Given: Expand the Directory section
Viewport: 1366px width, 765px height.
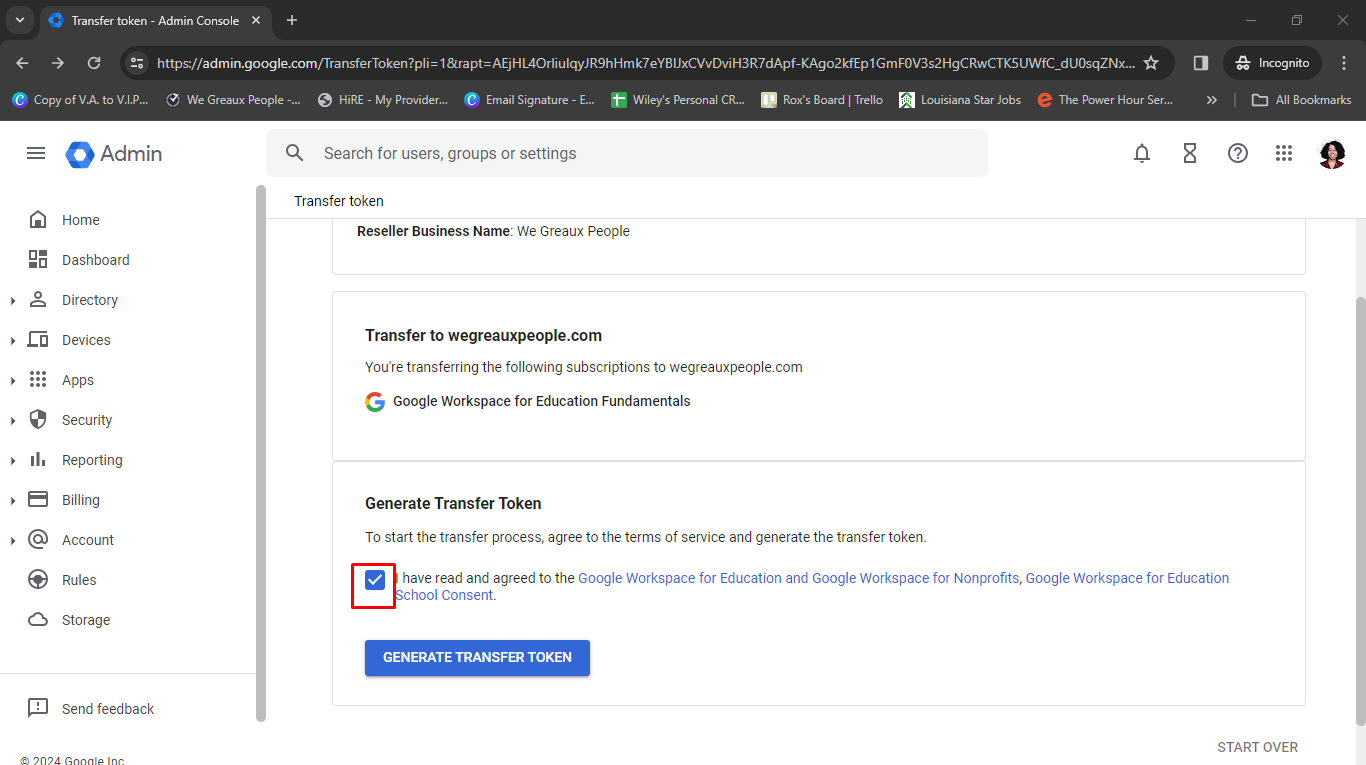Looking at the screenshot, I should click(12, 299).
